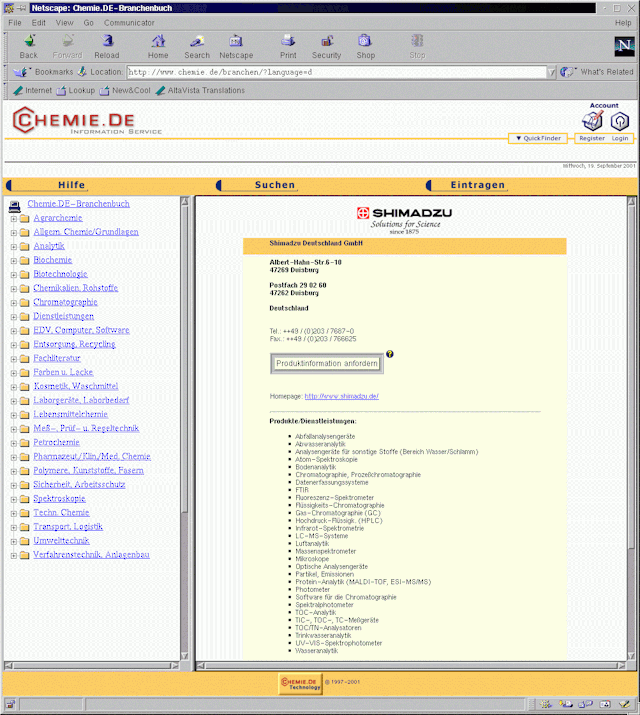Click Produktinformation anfordern button
The width and height of the screenshot is (640, 715).
tap(327, 363)
